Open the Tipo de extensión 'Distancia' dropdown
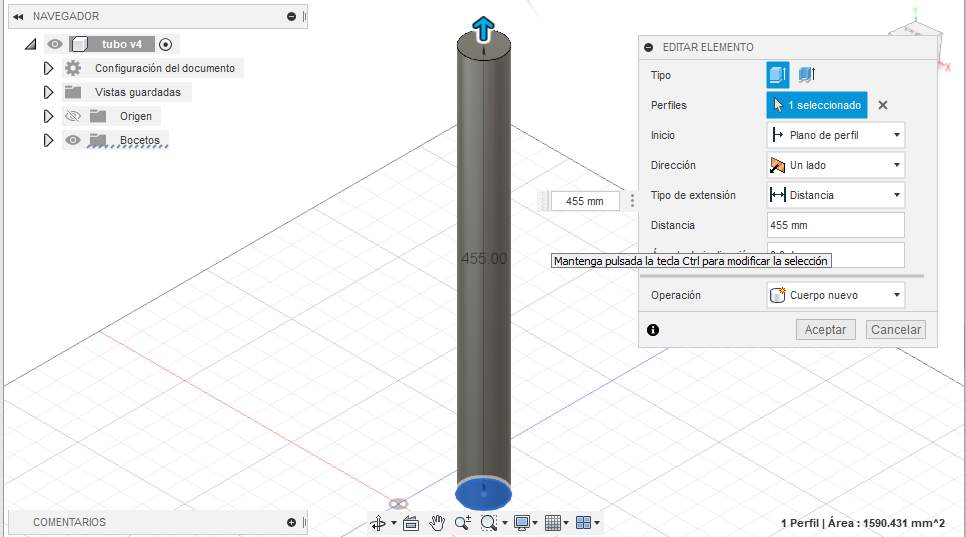This screenshot has height=537, width=966. (x=835, y=195)
